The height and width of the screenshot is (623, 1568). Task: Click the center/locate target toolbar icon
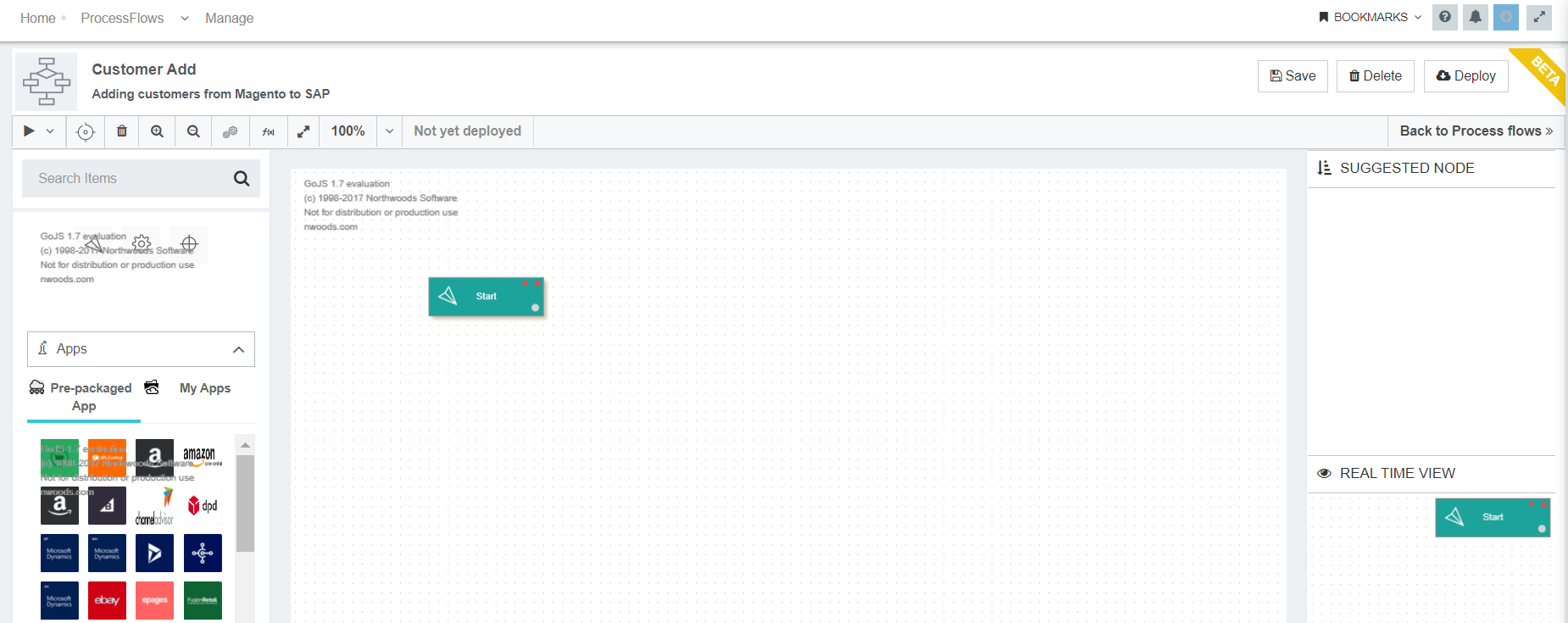coord(86,131)
